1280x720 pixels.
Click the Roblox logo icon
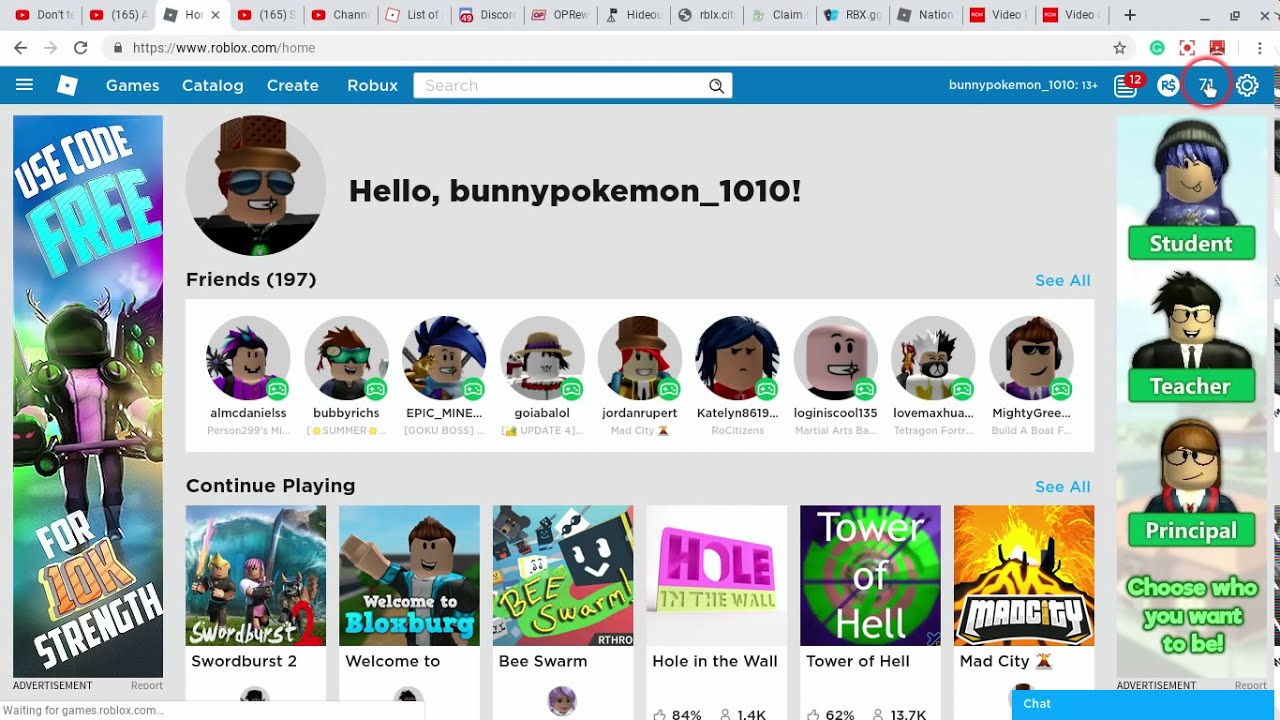point(67,85)
